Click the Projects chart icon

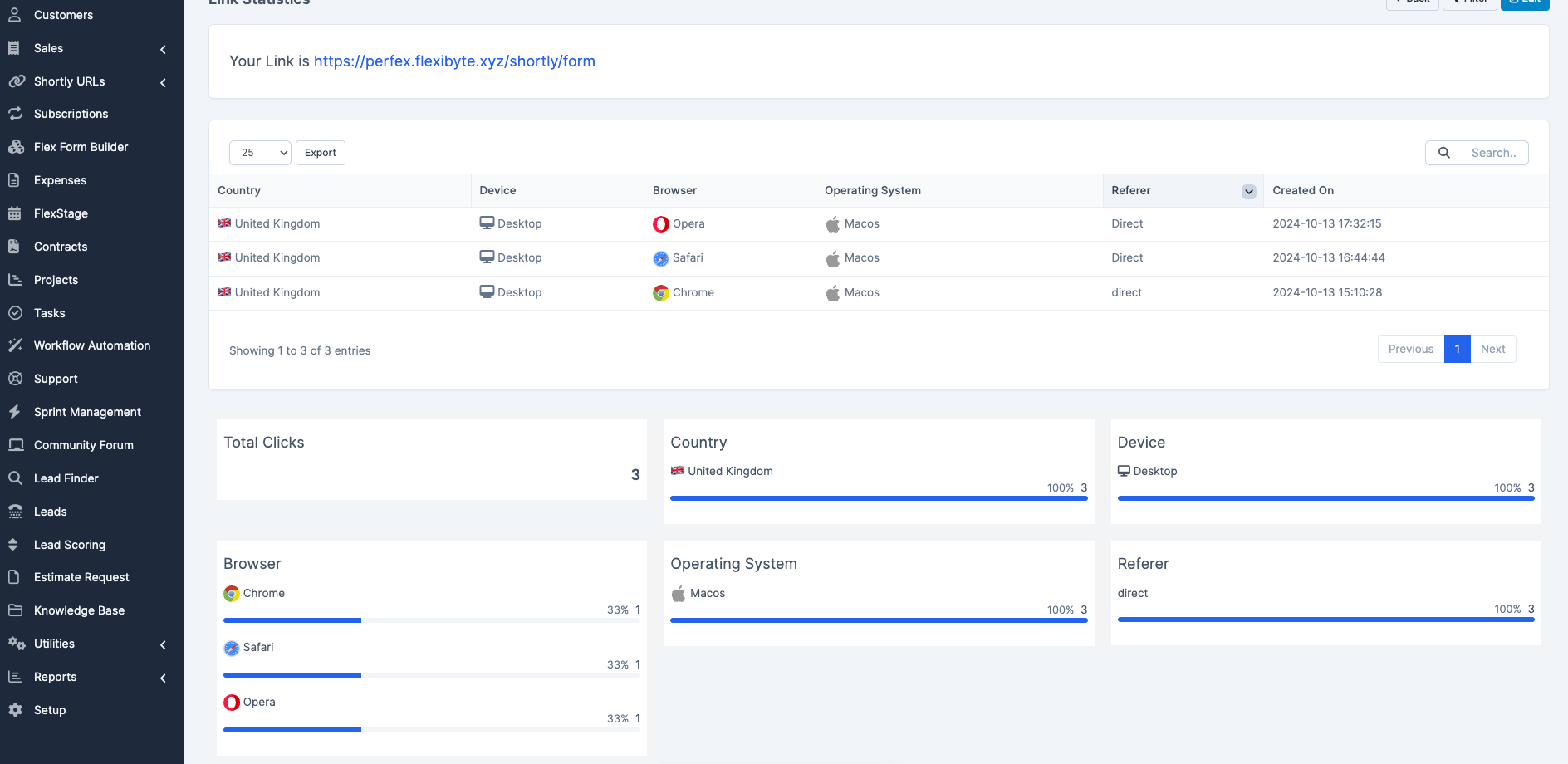tap(15, 280)
